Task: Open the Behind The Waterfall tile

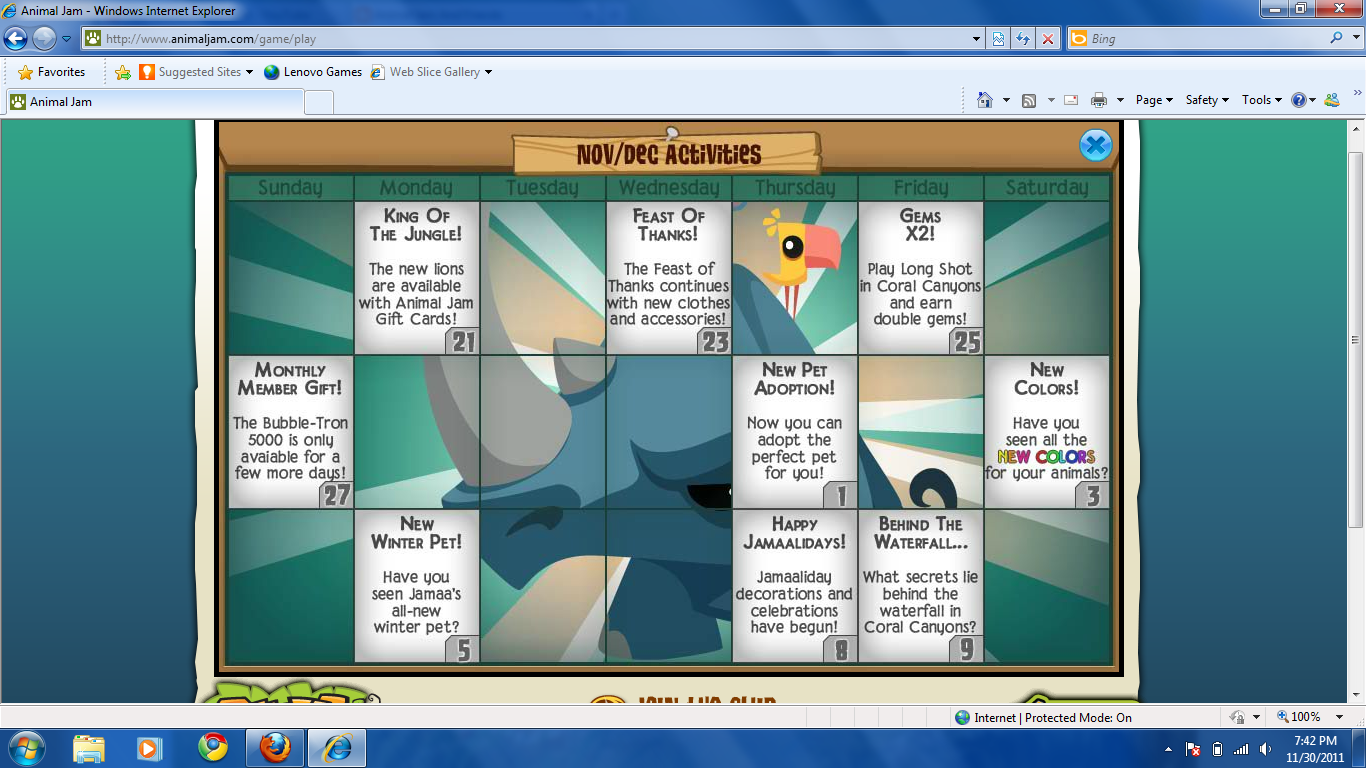Action: pos(921,586)
